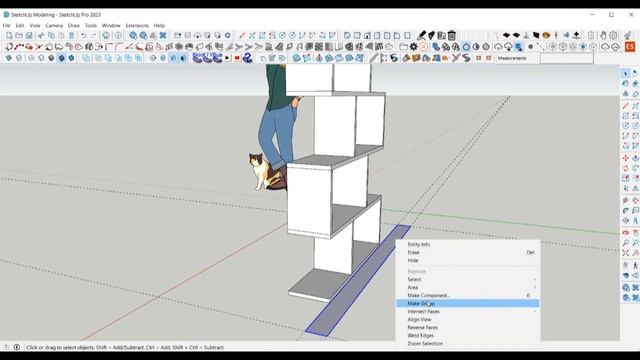Choose Weld Edges in context menu
This screenshot has height=360, width=640.
tap(468, 336)
